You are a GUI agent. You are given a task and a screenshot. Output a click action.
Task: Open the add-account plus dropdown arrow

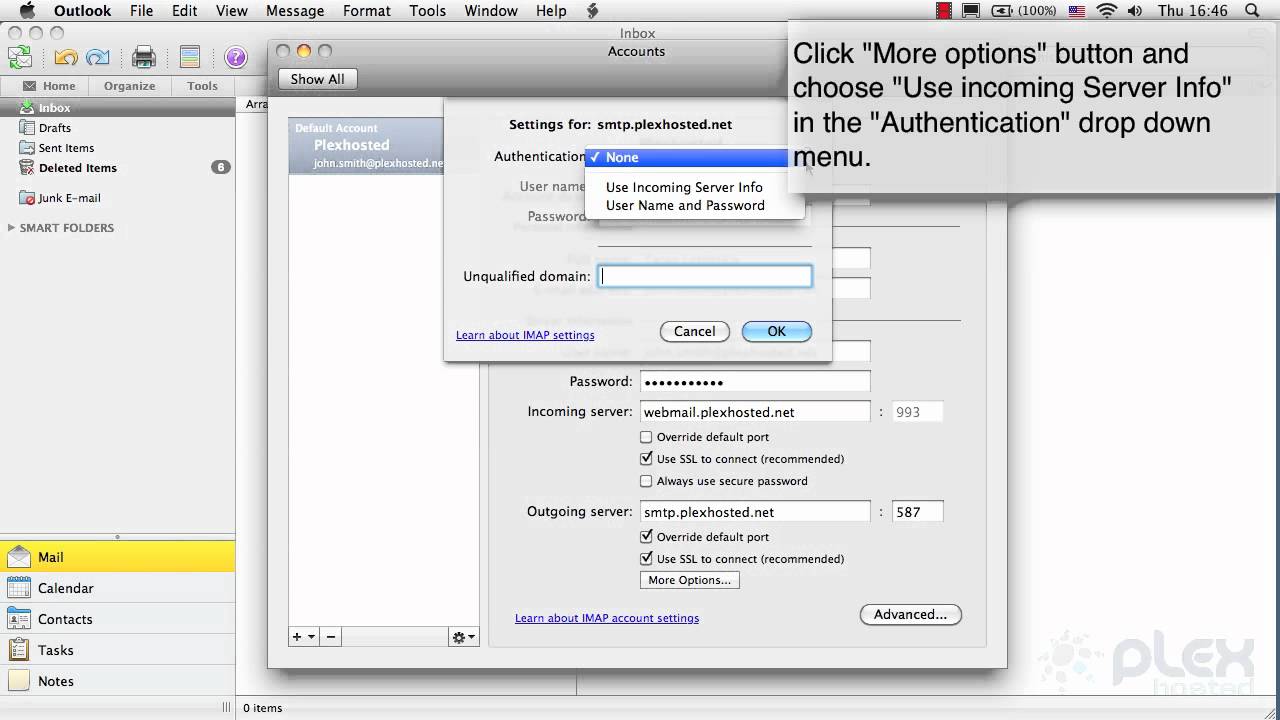(312, 637)
